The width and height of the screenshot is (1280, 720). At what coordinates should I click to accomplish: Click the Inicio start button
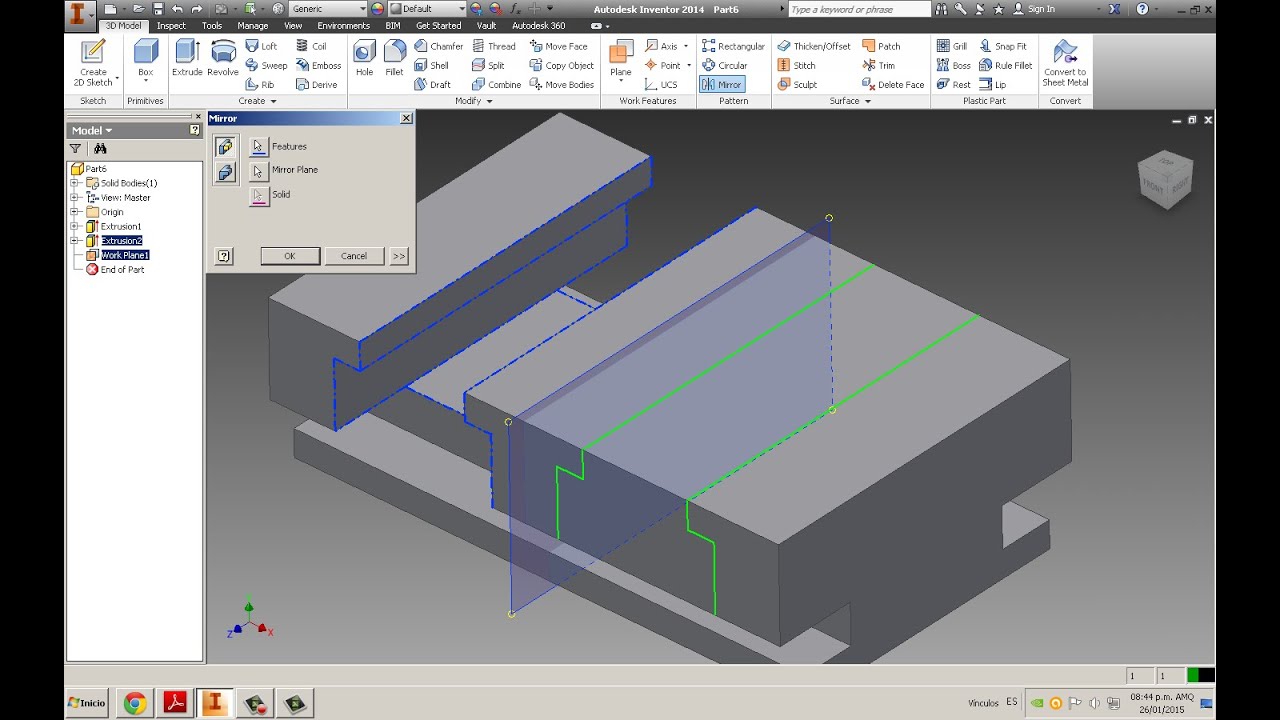[x=87, y=703]
